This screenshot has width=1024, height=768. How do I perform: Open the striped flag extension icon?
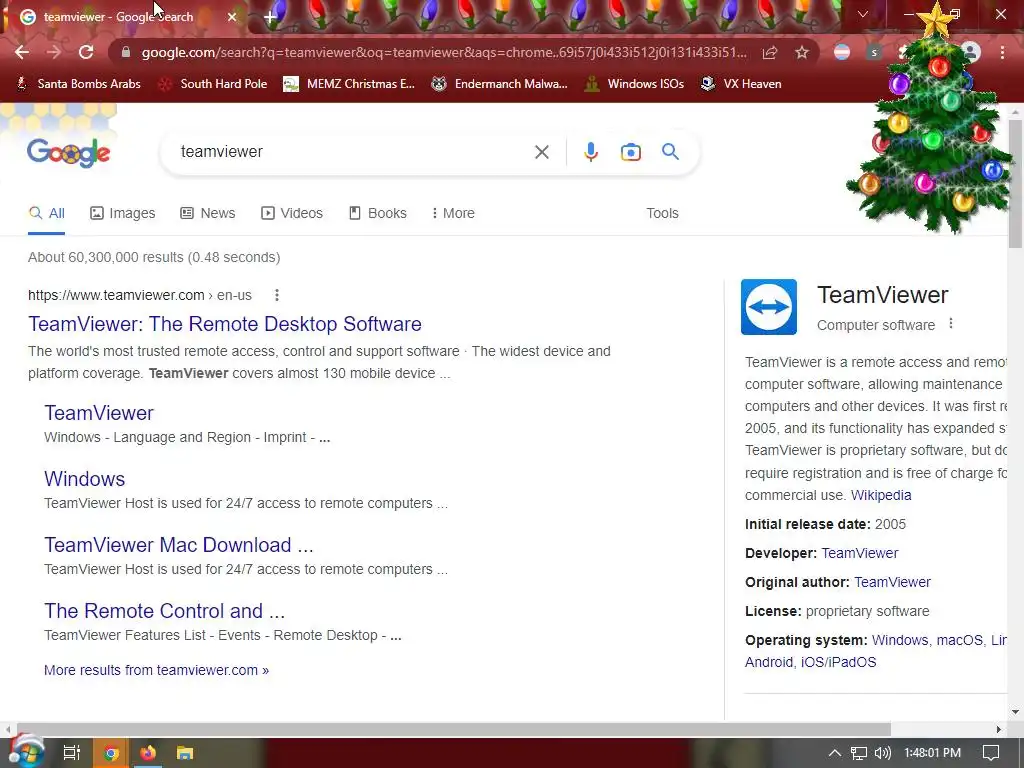click(x=842, y=52)
